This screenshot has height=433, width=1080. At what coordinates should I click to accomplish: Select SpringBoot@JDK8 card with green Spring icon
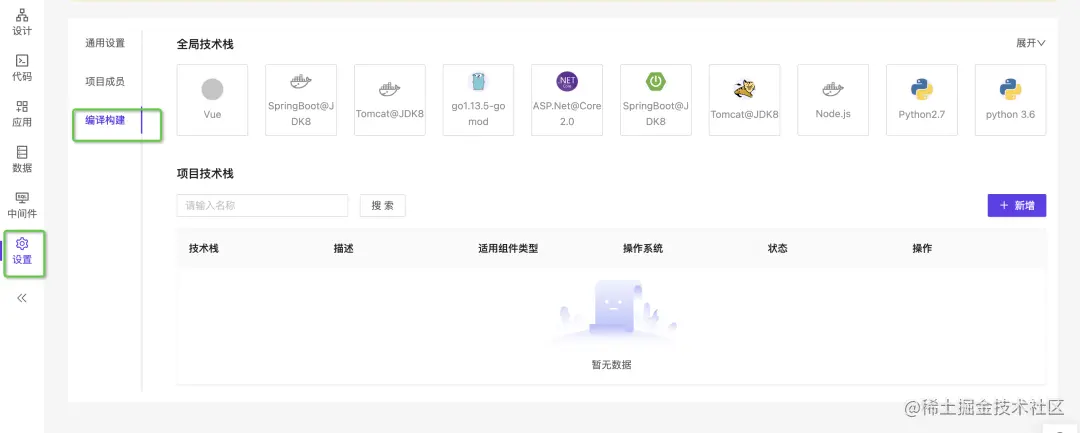click(656, 100)
